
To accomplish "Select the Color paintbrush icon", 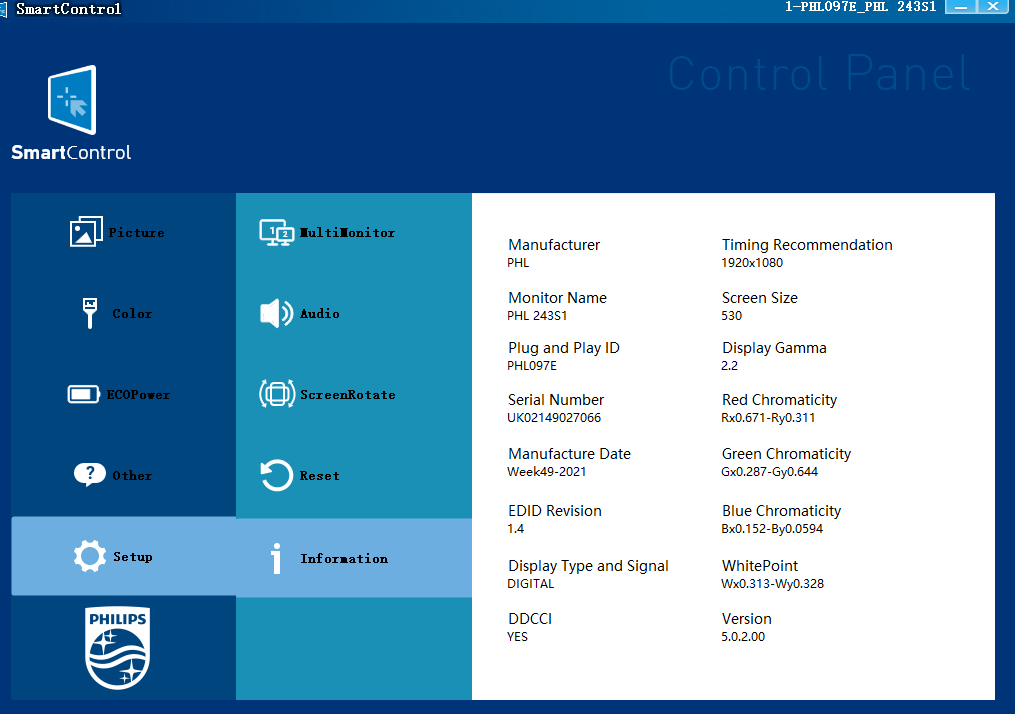I will click(89, 313).
